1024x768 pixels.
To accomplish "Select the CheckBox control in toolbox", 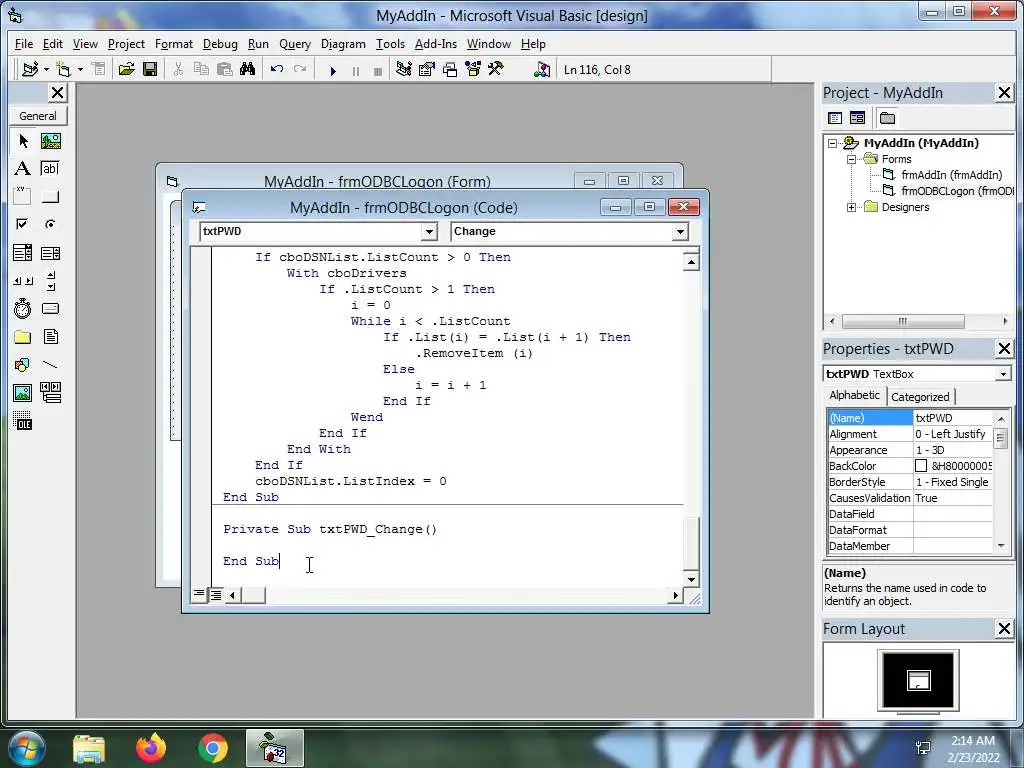I will [23, 224].
